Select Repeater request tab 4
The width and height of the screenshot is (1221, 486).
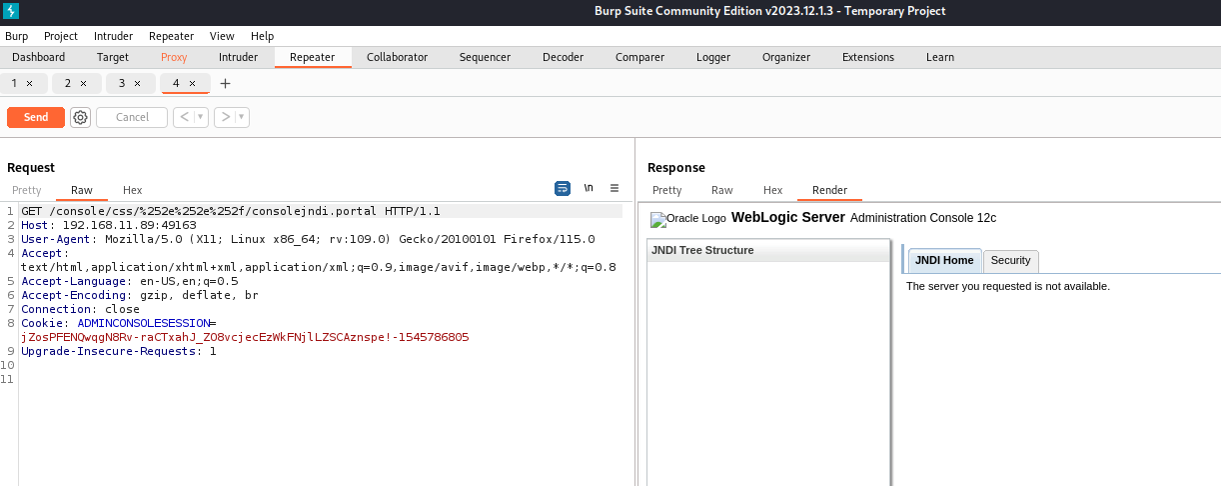176,84
